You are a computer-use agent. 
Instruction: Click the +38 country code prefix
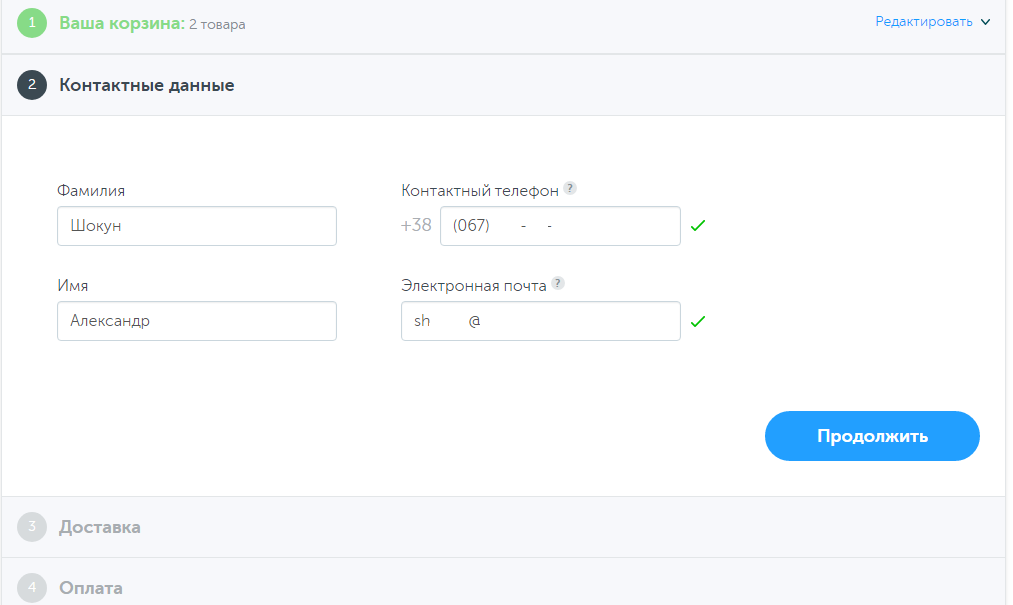[416, 226]
